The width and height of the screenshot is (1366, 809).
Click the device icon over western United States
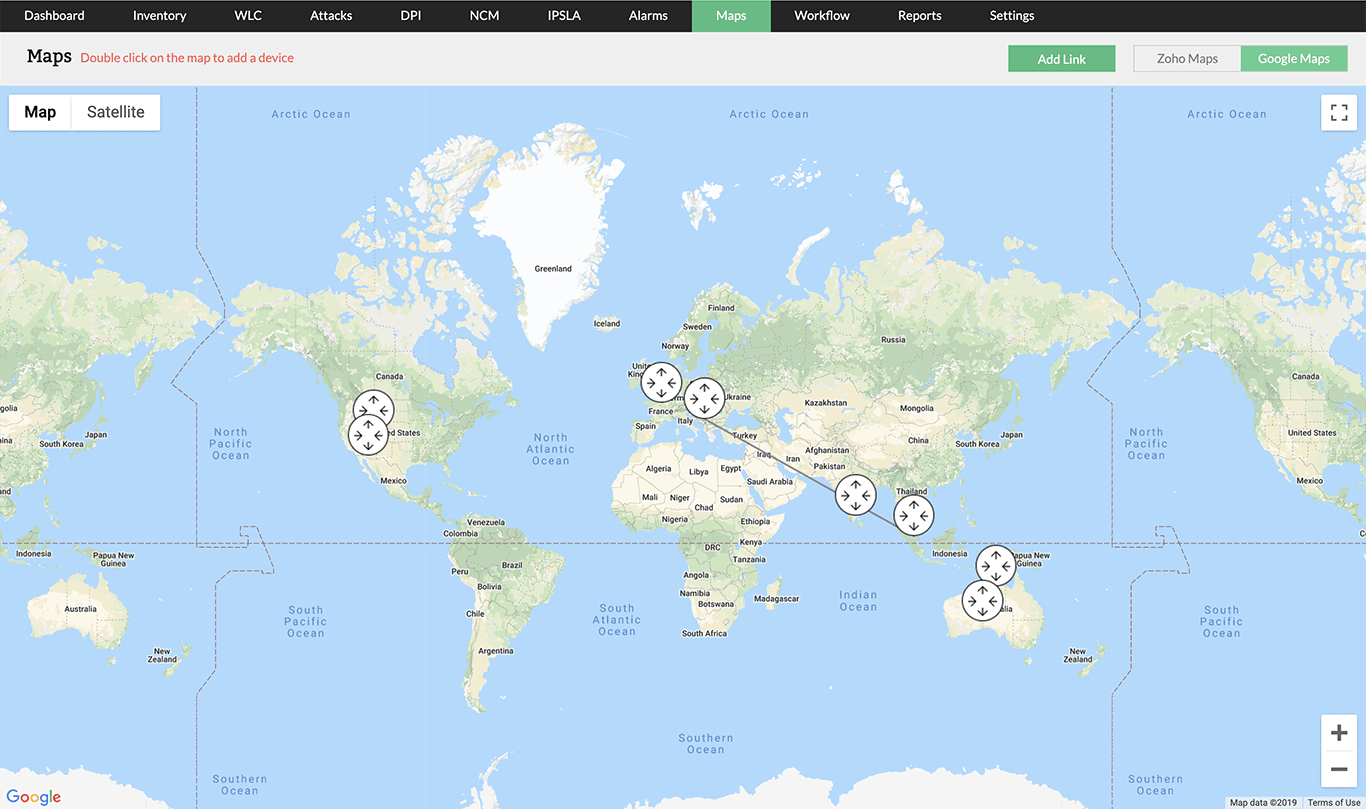pyautogui.click(x=368, y=434)
